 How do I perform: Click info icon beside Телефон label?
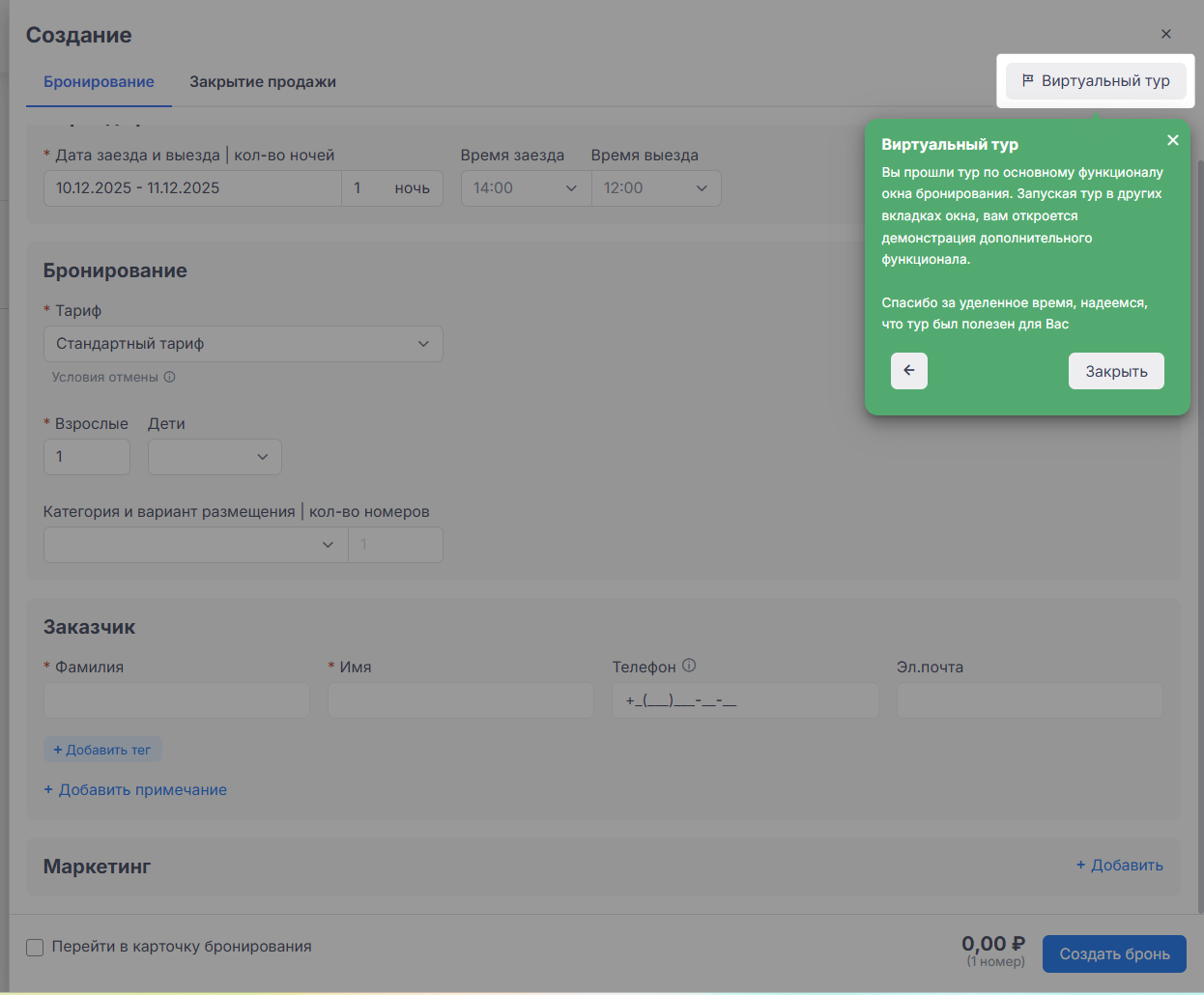click(689, 666)
